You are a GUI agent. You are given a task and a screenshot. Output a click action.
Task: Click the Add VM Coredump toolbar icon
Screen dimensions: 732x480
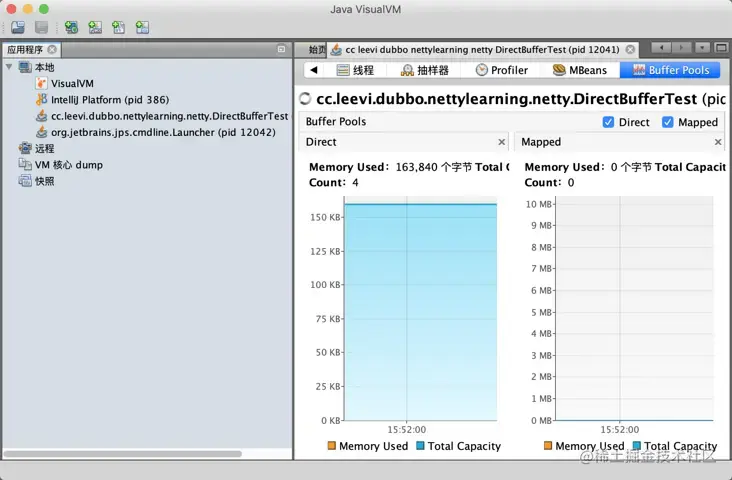pyautogui.click(x=119, y=27)
